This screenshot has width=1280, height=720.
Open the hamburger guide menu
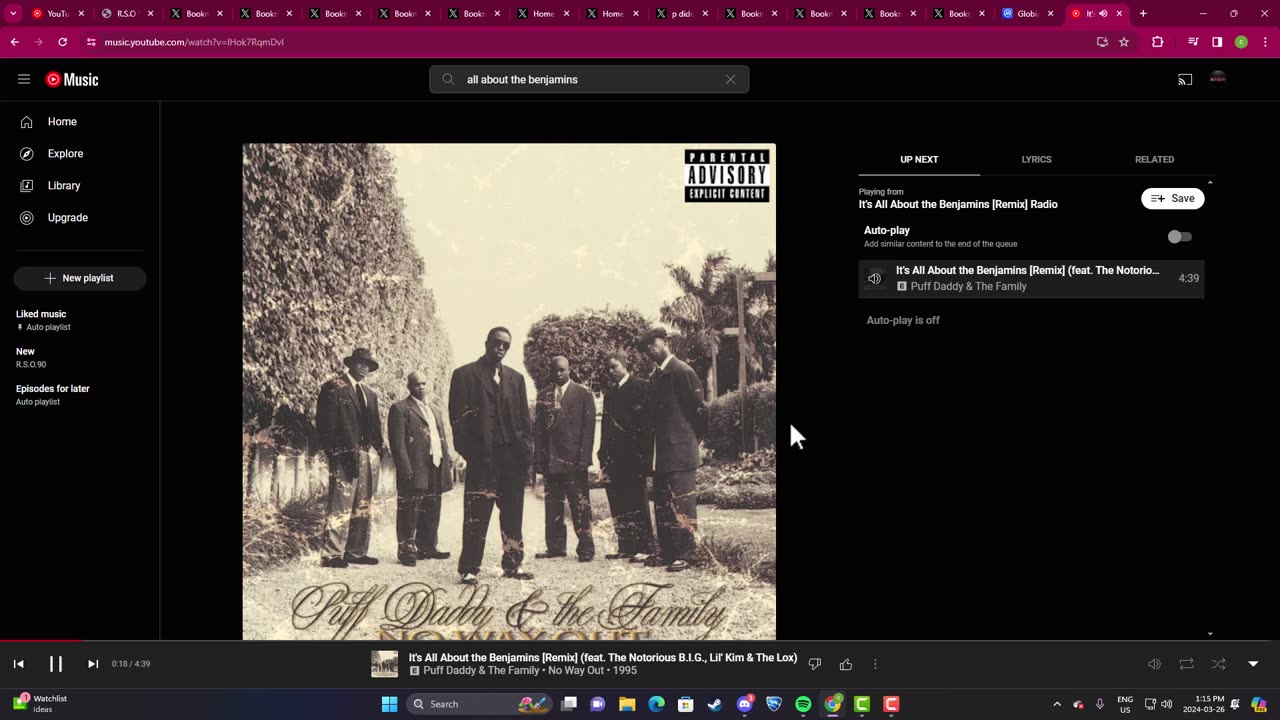pyautogui.click(x=24, y=79)
